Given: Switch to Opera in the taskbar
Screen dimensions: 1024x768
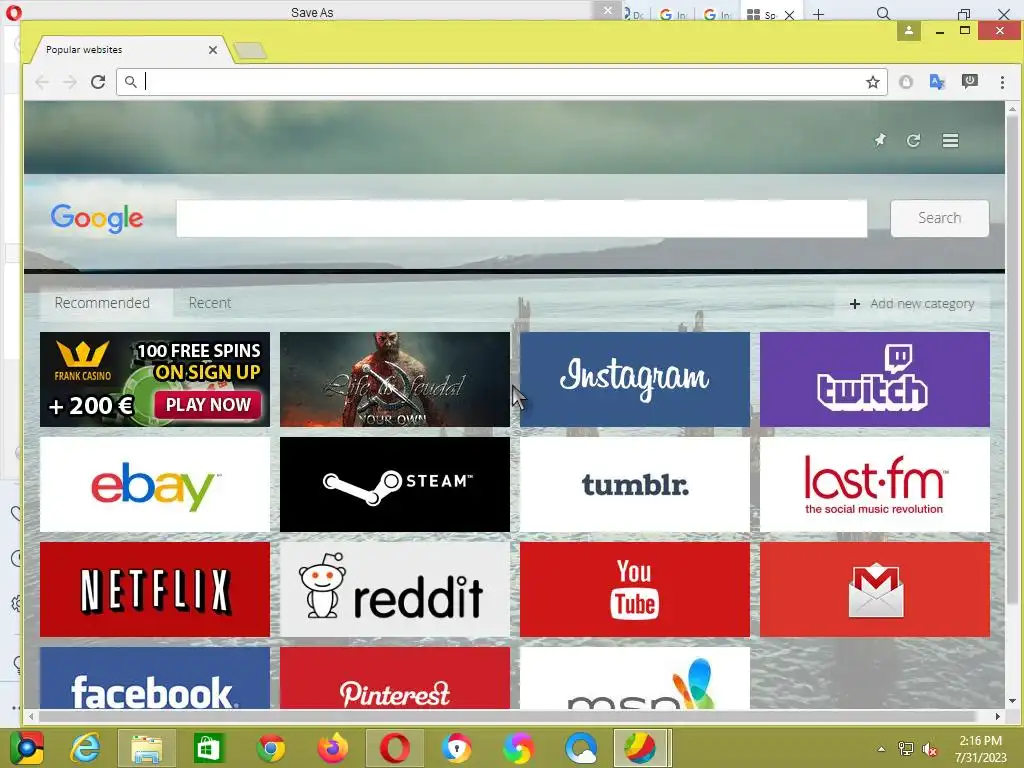Looking at the screenshot, I should coord(394,748).
